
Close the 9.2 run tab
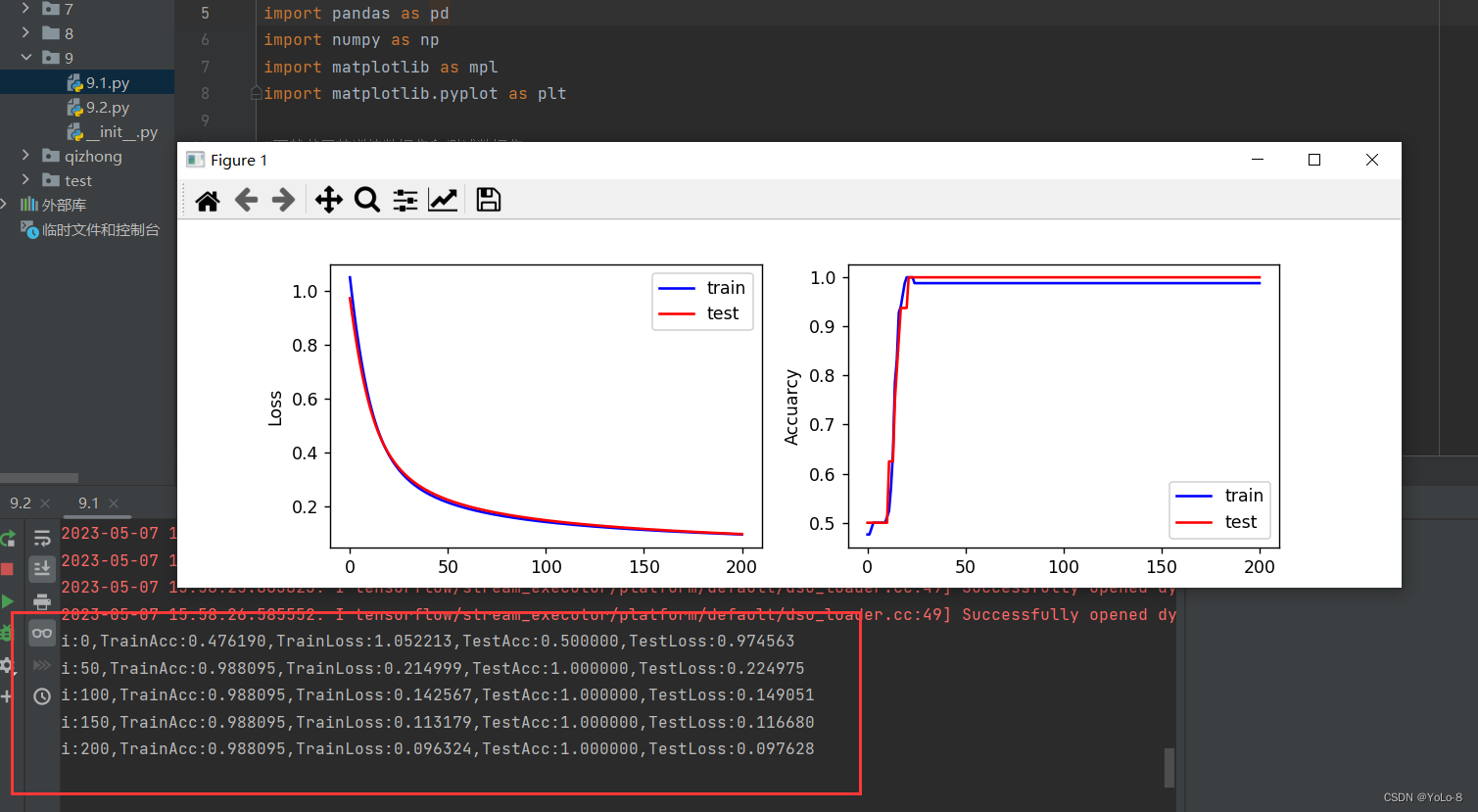click(45, 503)
